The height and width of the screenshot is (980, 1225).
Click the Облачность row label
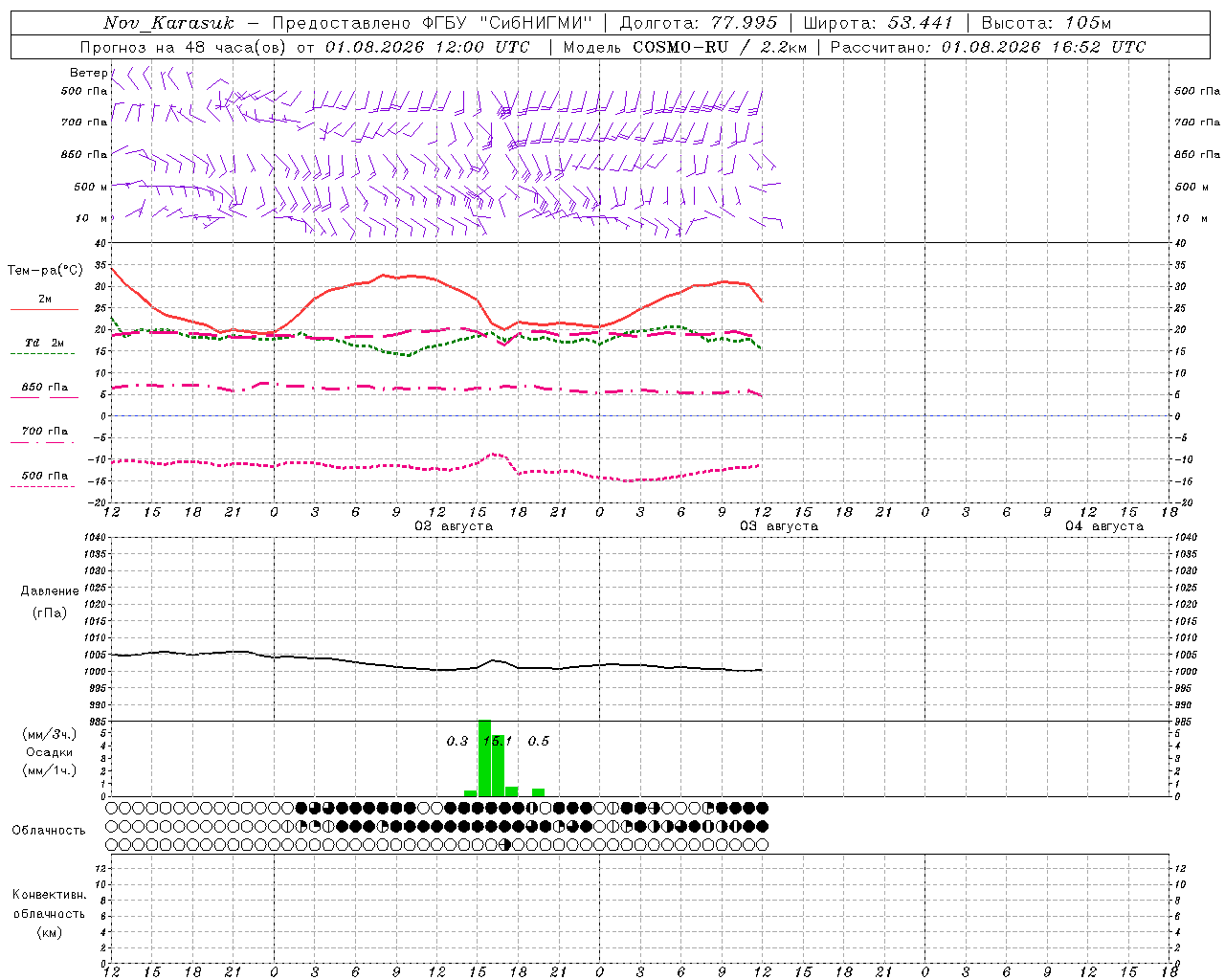pos(49,830)
